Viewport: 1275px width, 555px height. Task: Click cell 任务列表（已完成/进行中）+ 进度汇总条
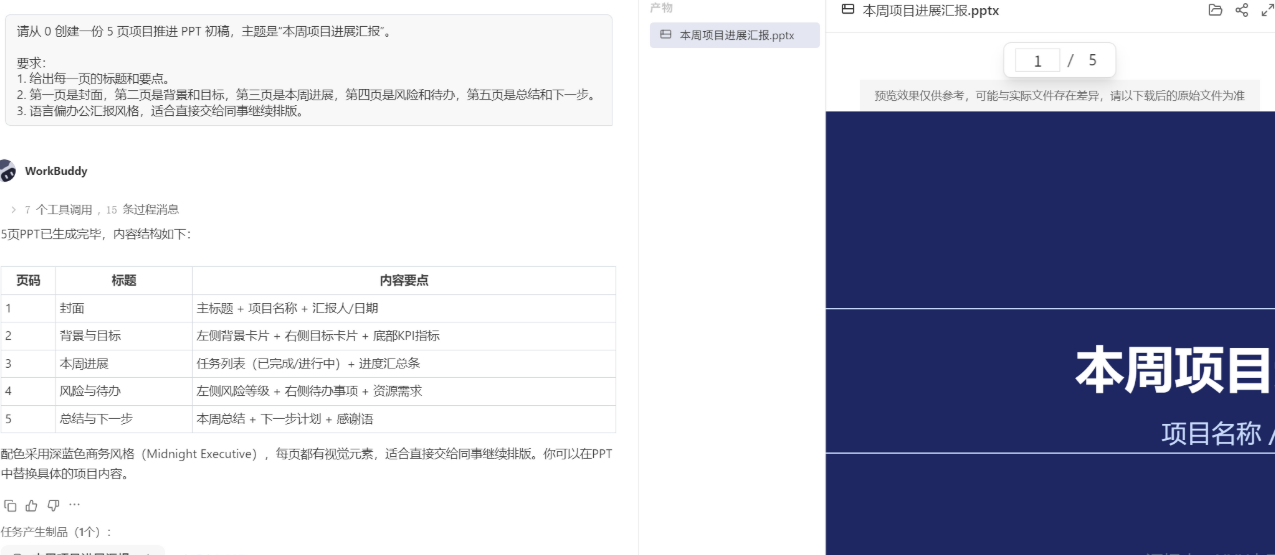[404, 364]
